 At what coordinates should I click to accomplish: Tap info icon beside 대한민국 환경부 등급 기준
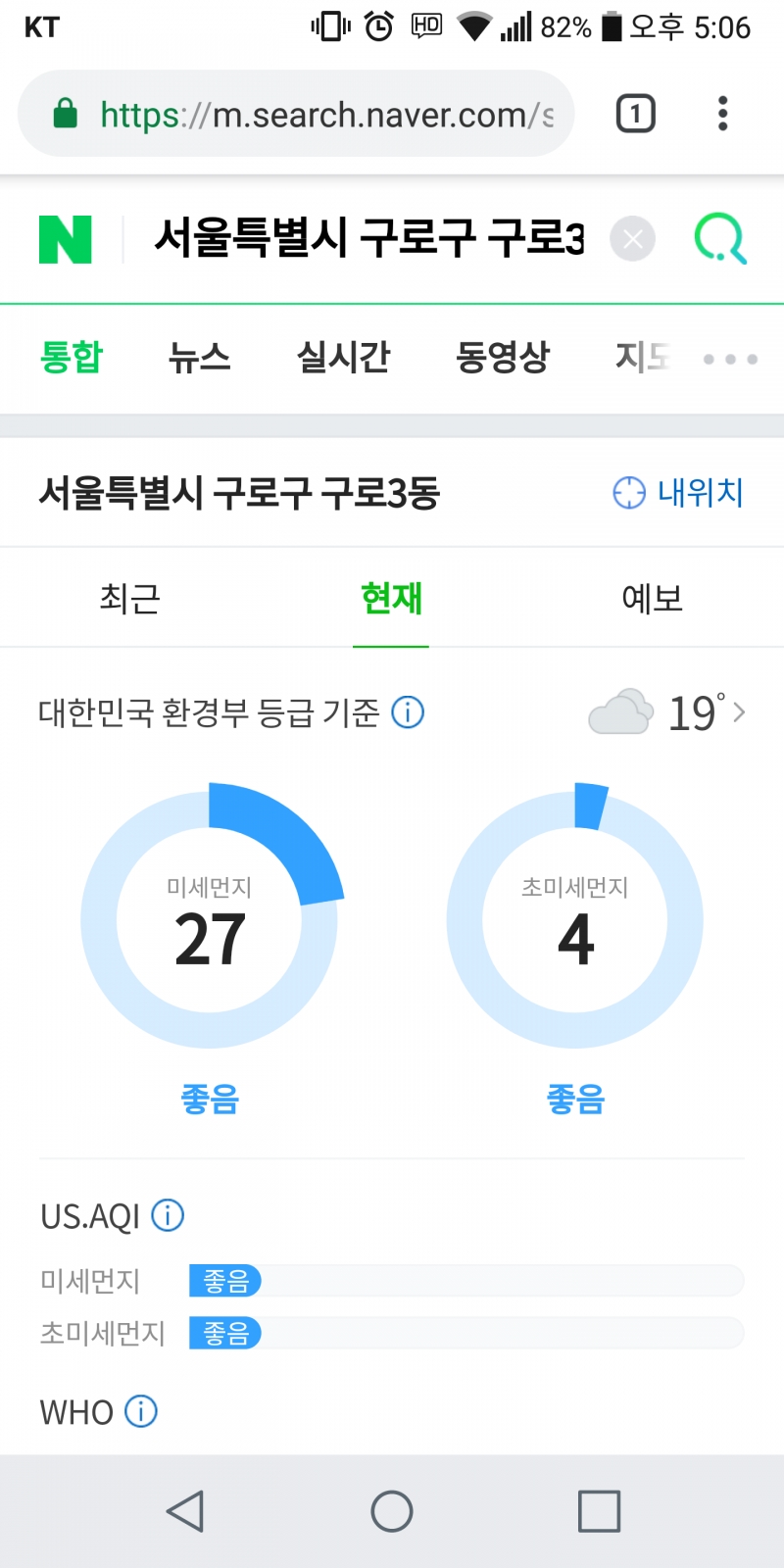tap(408, 712)
